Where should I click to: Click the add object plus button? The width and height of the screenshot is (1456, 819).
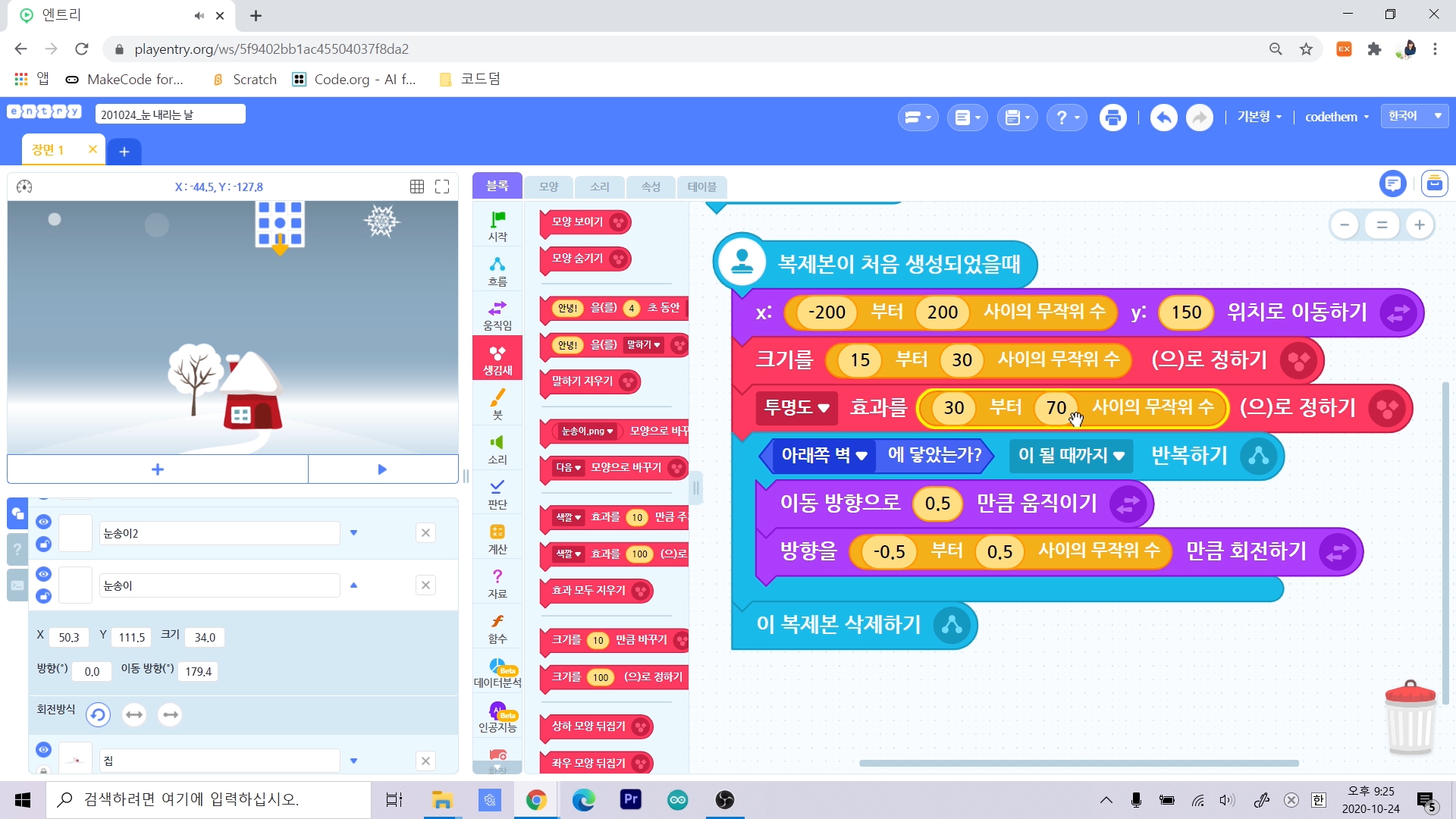158,469
